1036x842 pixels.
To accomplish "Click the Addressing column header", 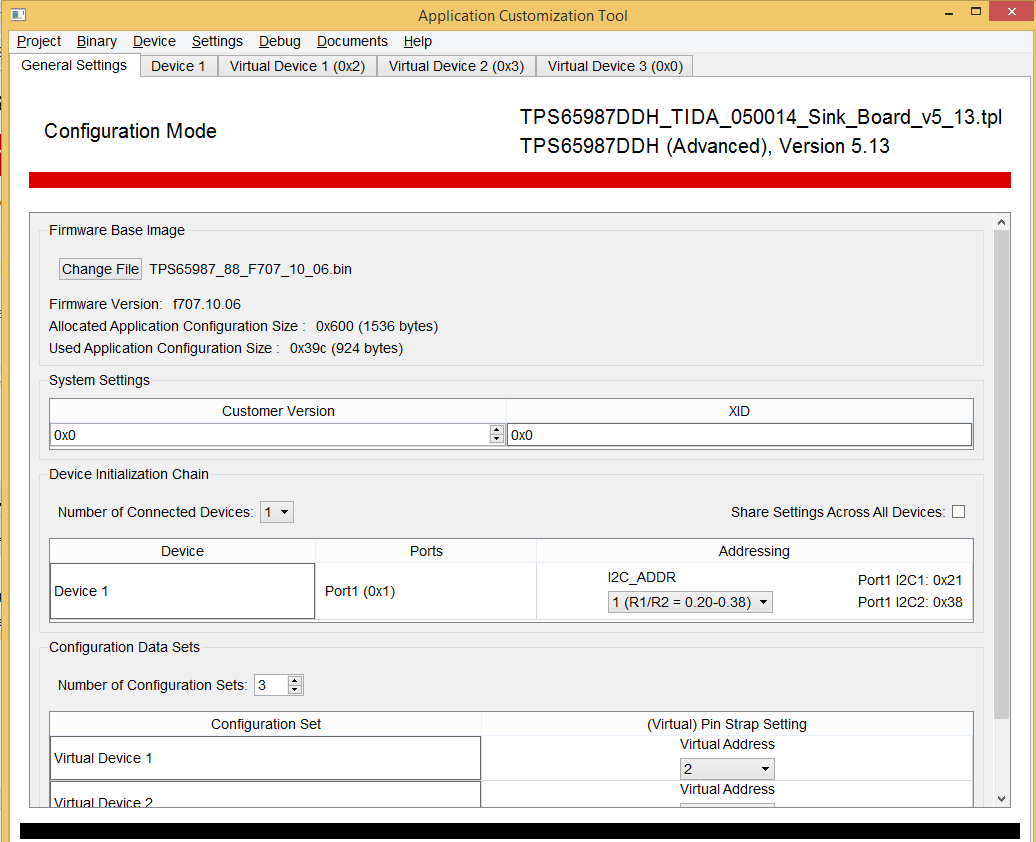I will pos(754,551).
